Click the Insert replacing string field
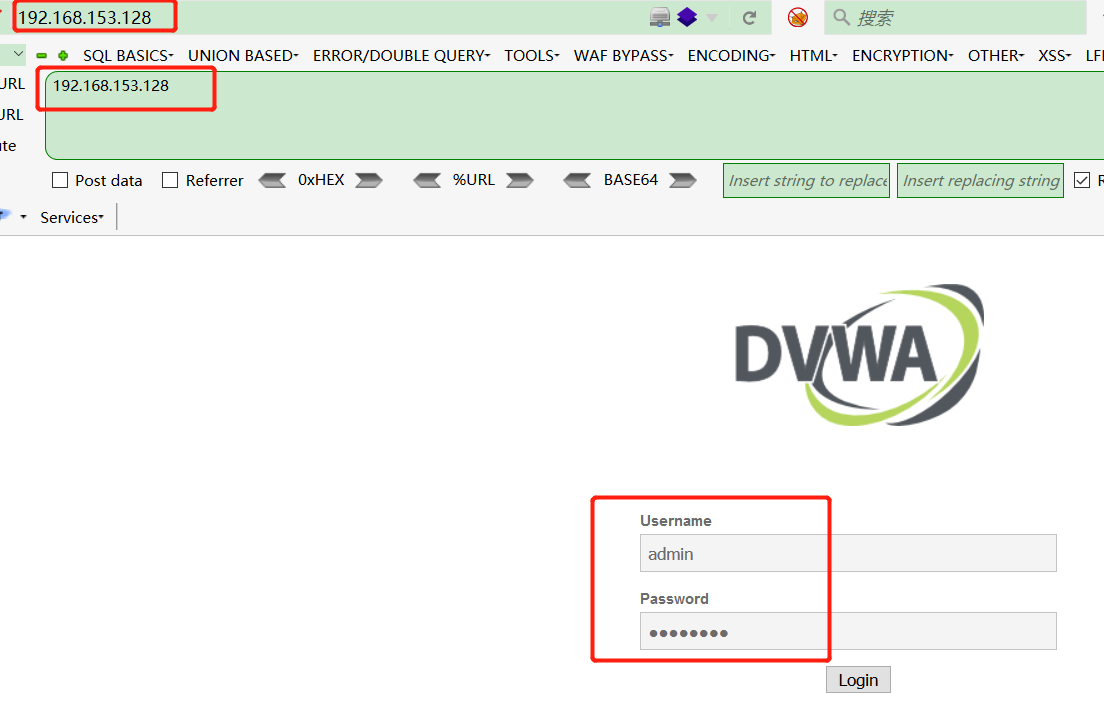 pyautogui.click(x=981, y=180)
